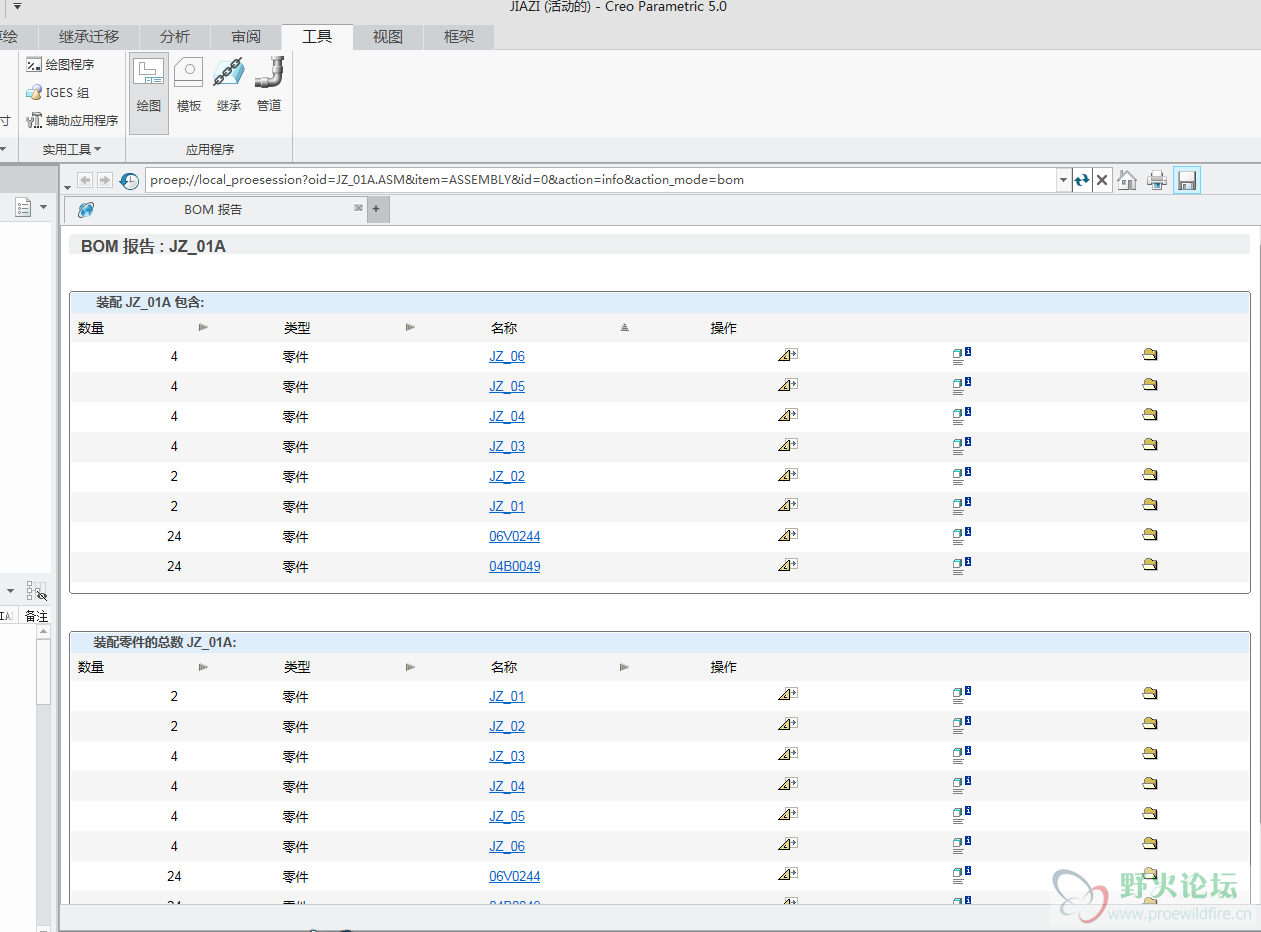The width and height of the screenshot is (1261, 932).
Task: Print the BOM report
Action: (1157, 180)
